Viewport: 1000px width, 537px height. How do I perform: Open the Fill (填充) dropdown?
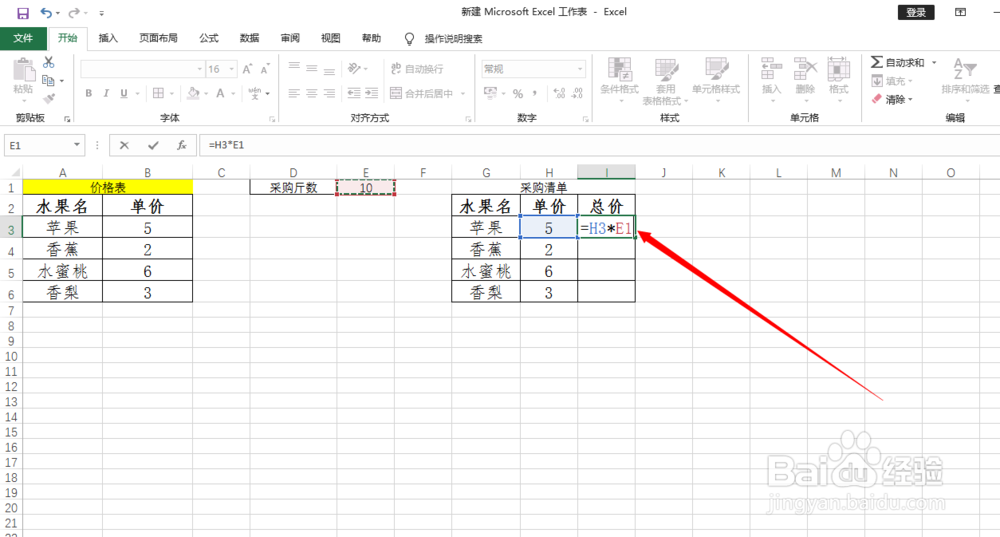point(892,81)
